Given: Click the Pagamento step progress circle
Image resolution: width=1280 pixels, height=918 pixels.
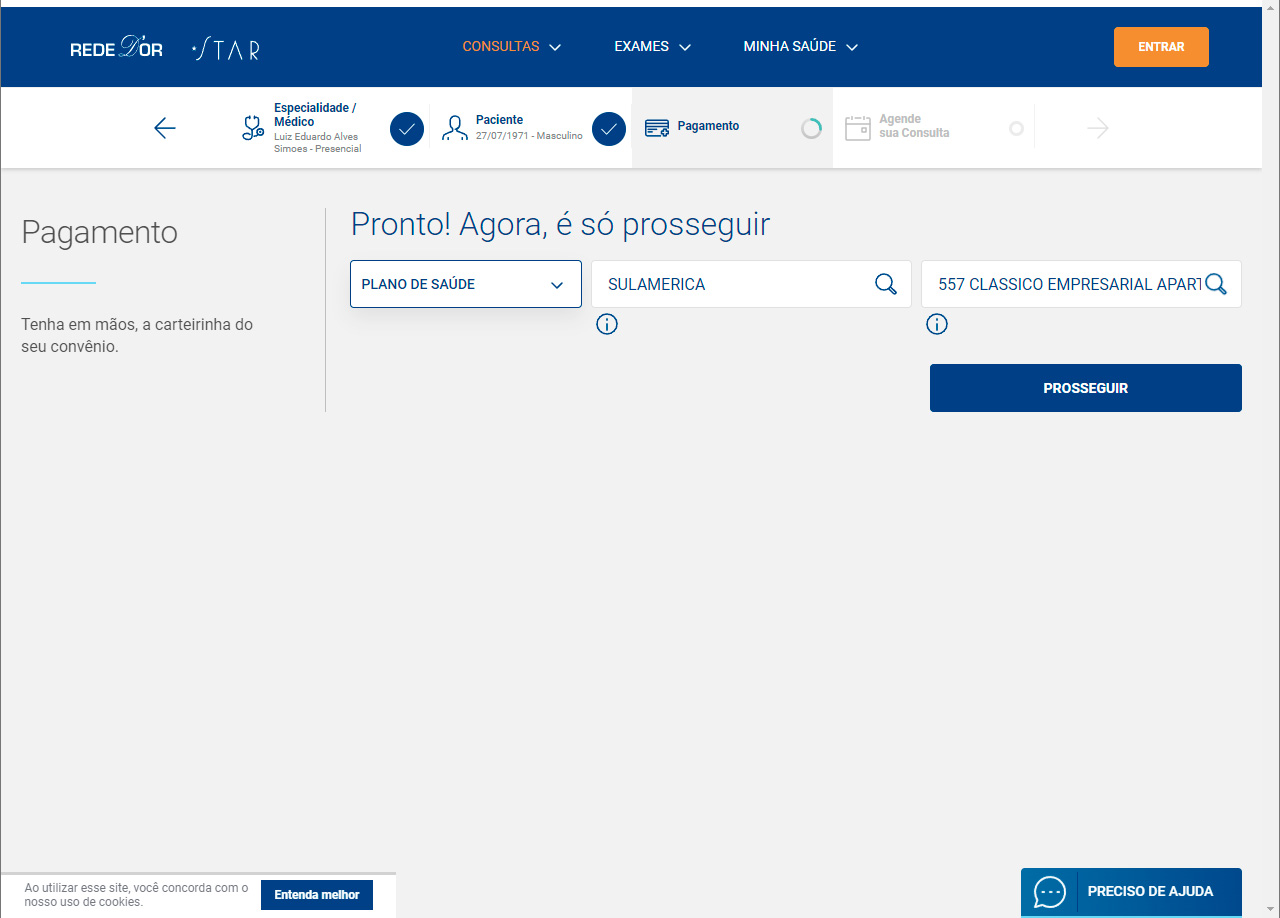Looking at the screenshot, I should coord(811,129).
